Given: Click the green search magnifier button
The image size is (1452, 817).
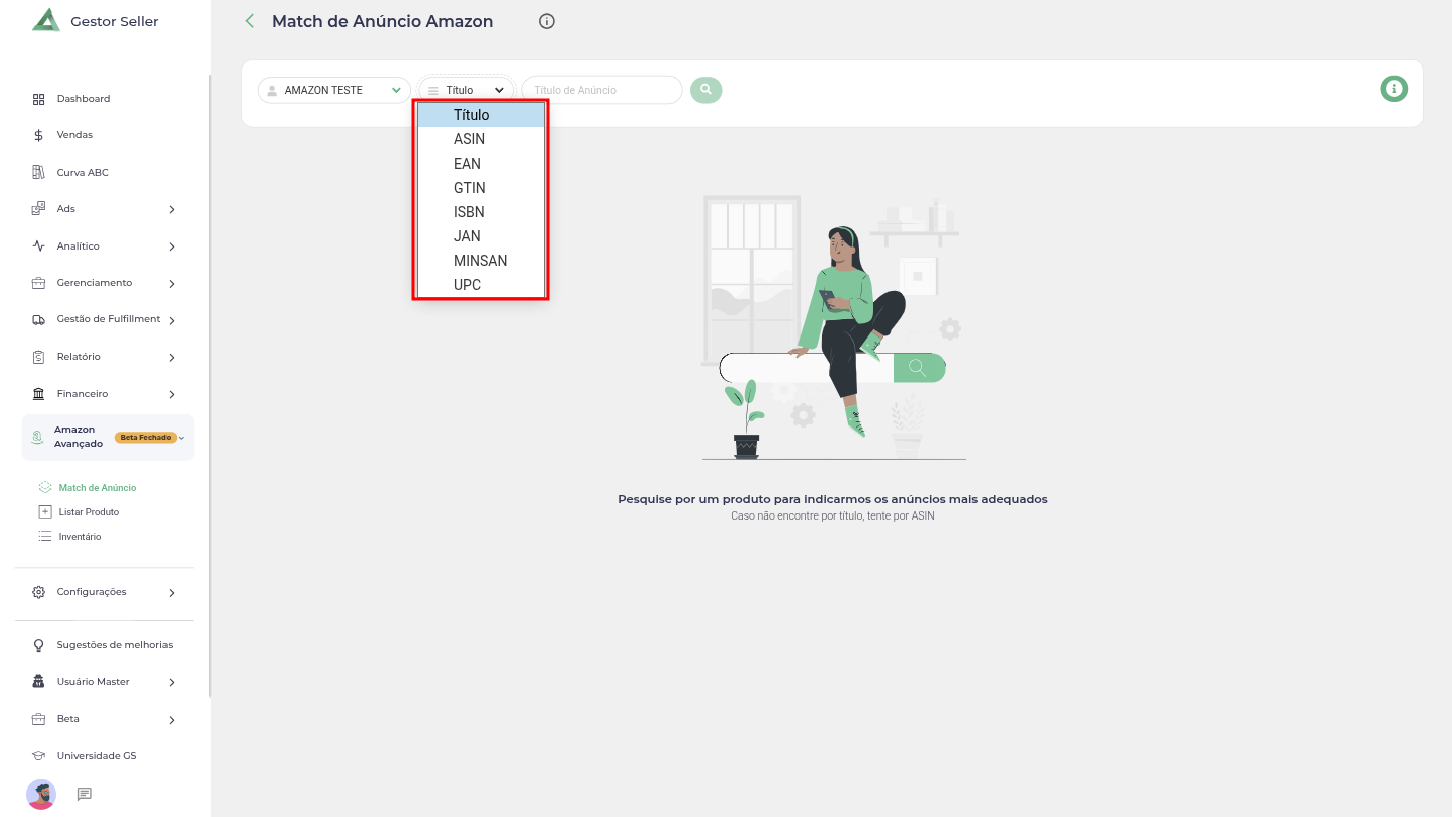Looking at the screenshot, I should tap(706, 90).
